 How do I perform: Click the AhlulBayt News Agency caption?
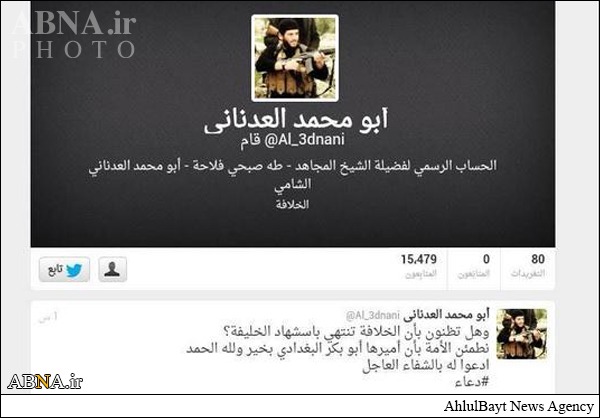[x=519, y=406]
